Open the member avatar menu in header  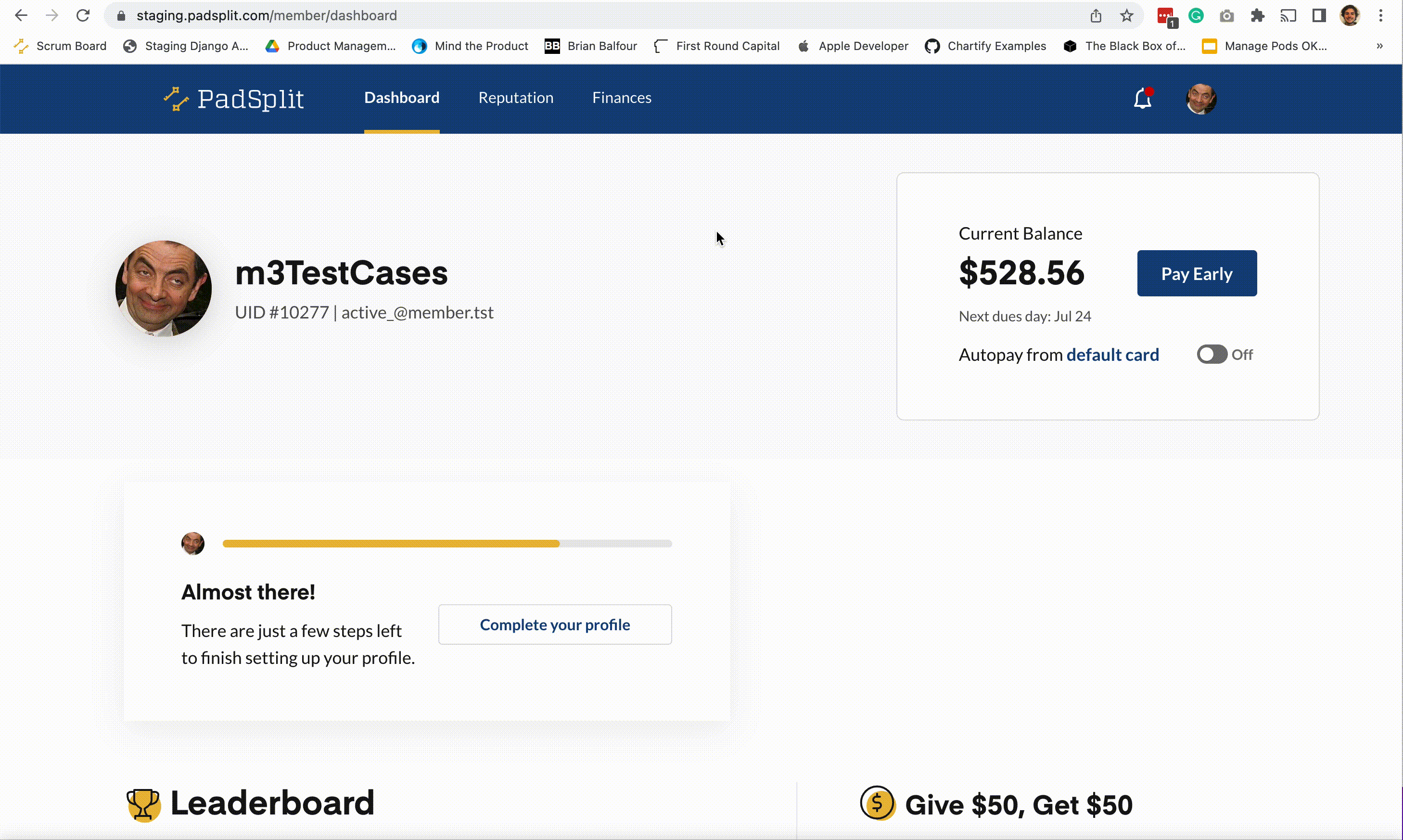(1201, 99)
